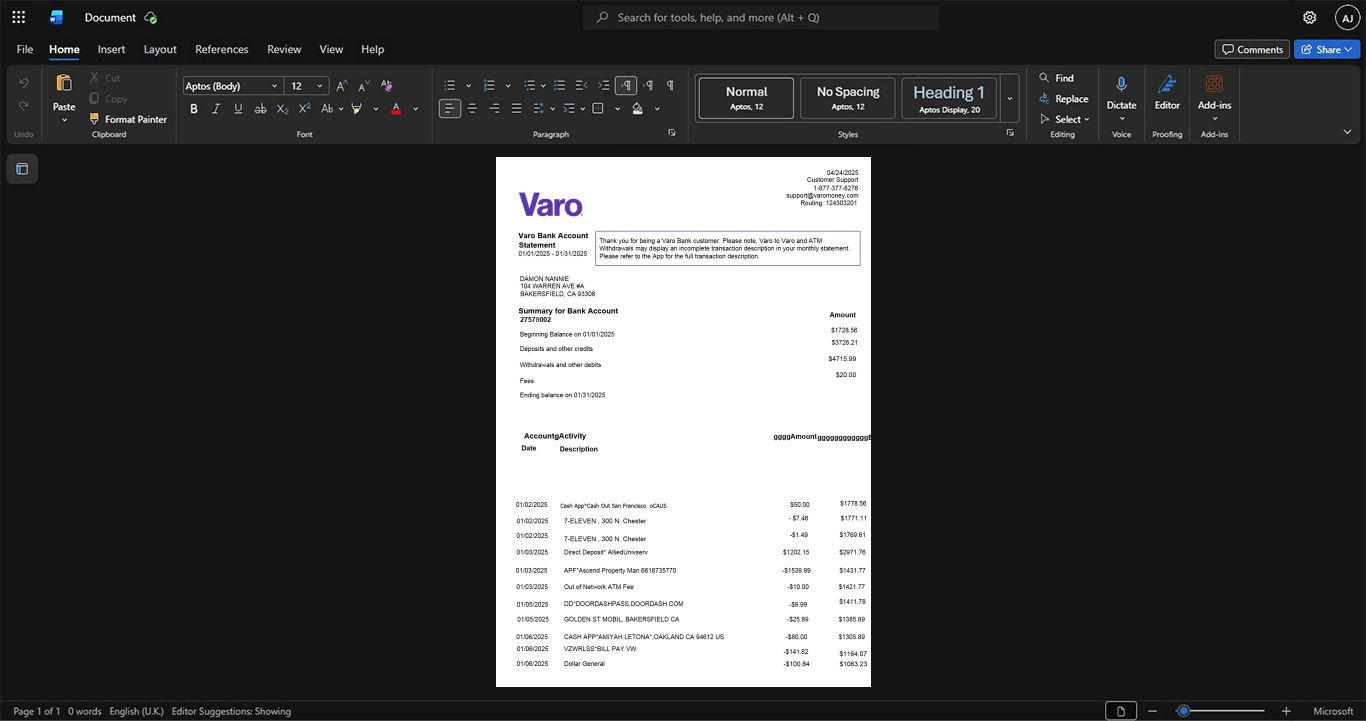This screenshot has height=721, width=1366.
Task: Click the AJ account avatar
Action: (1347, 17)
